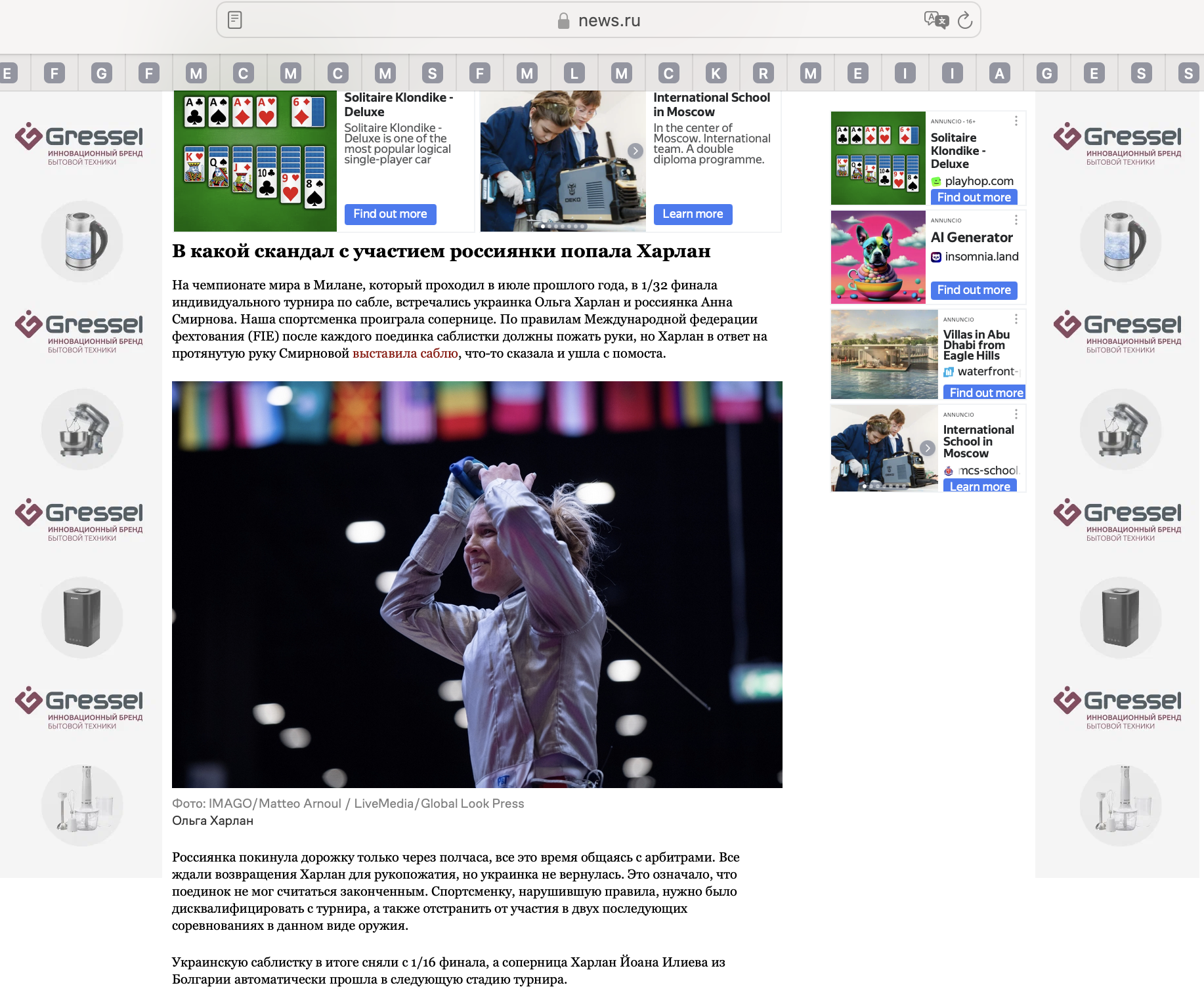Reload the page with the refresh icon
The image size is (1204, 1002).
(964, 20)
